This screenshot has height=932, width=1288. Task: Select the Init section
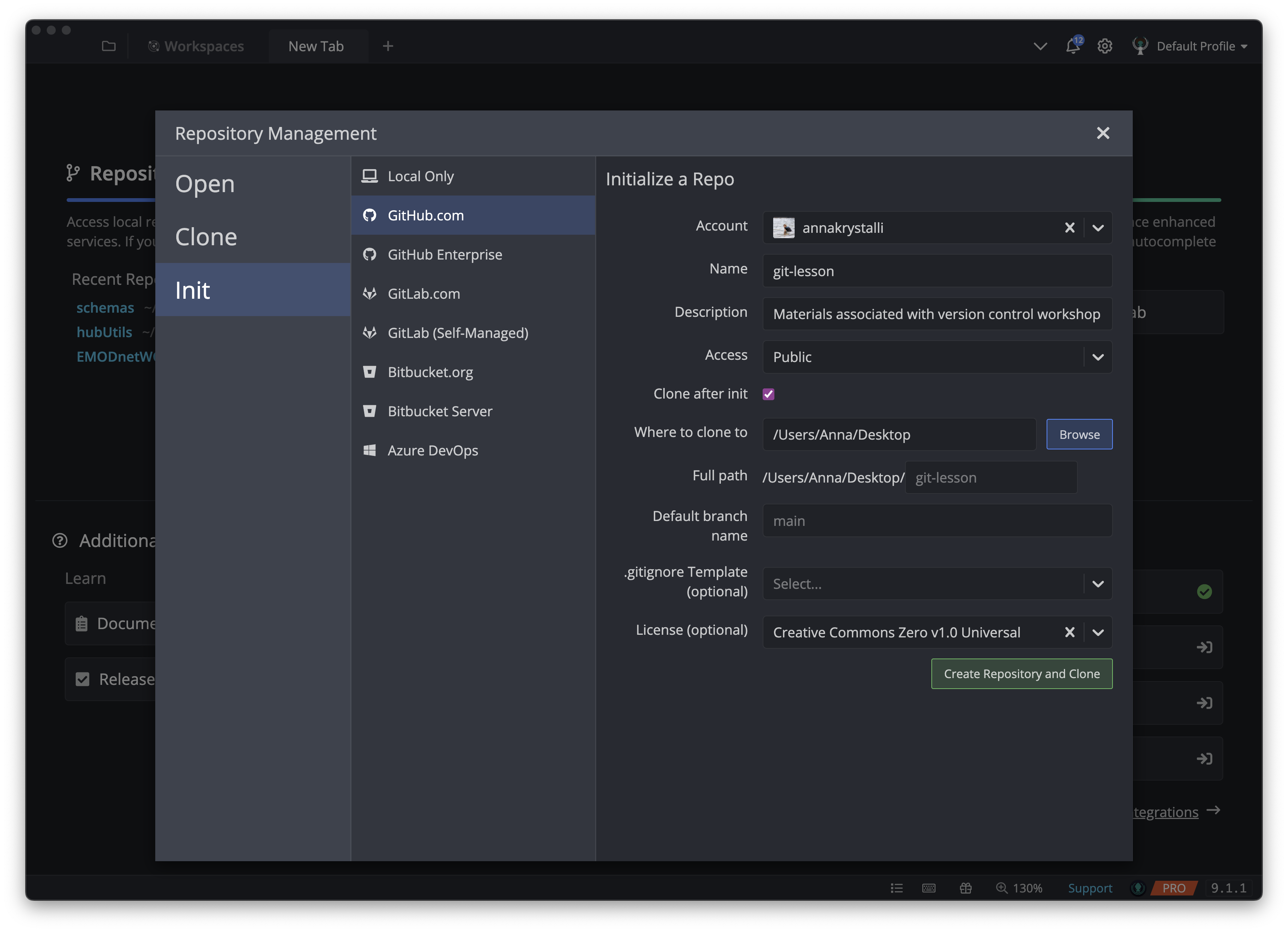coord(253,290)
